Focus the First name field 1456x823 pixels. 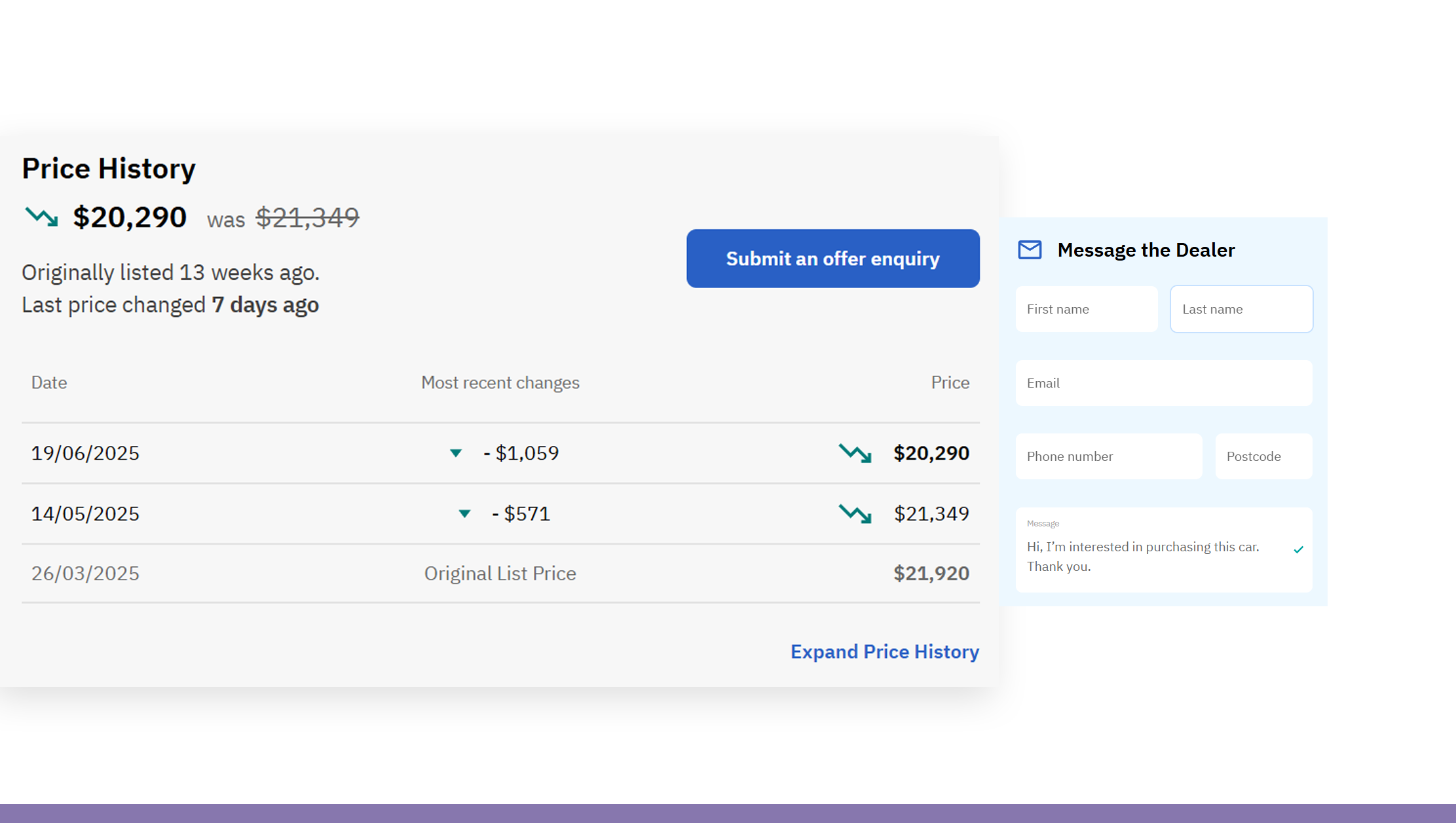pyautogui.click(x=1087, y=309)
